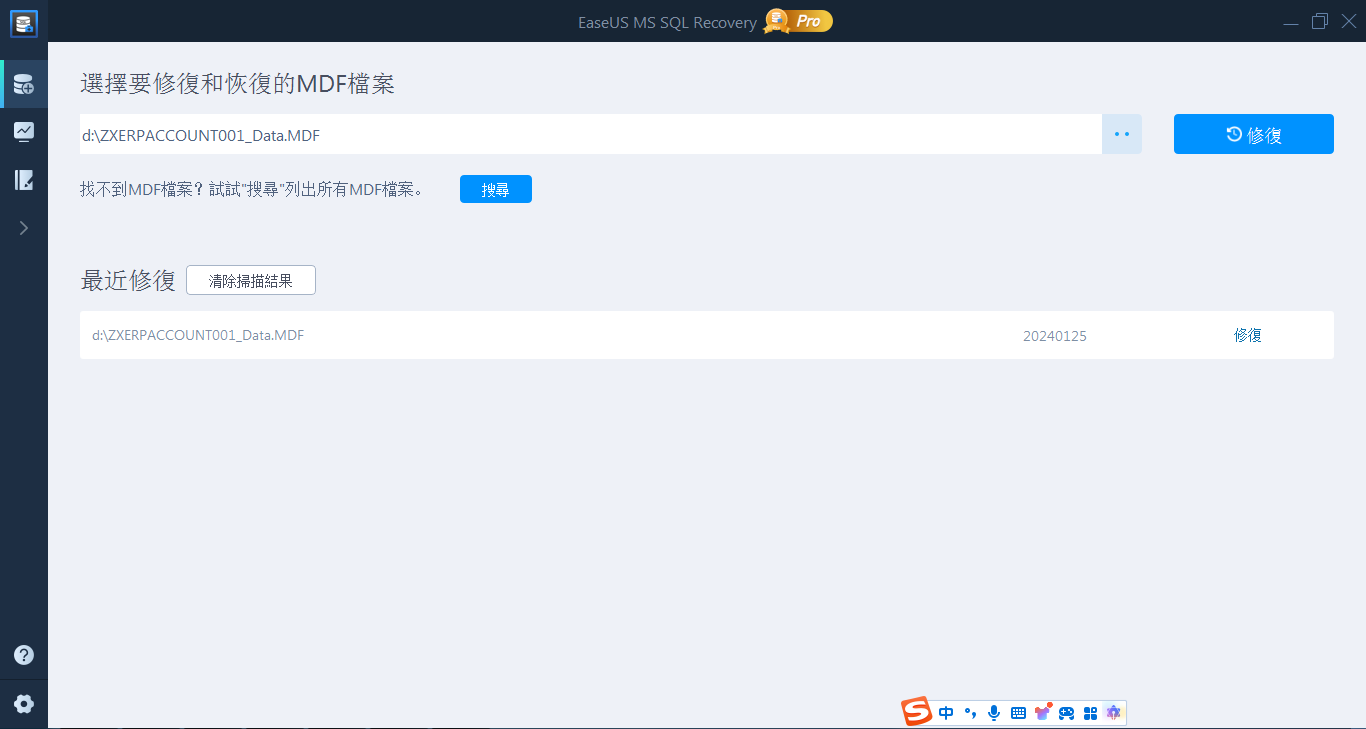
Task: Click 清除掃描結果 to clear scan results
Action: (251, 280)
